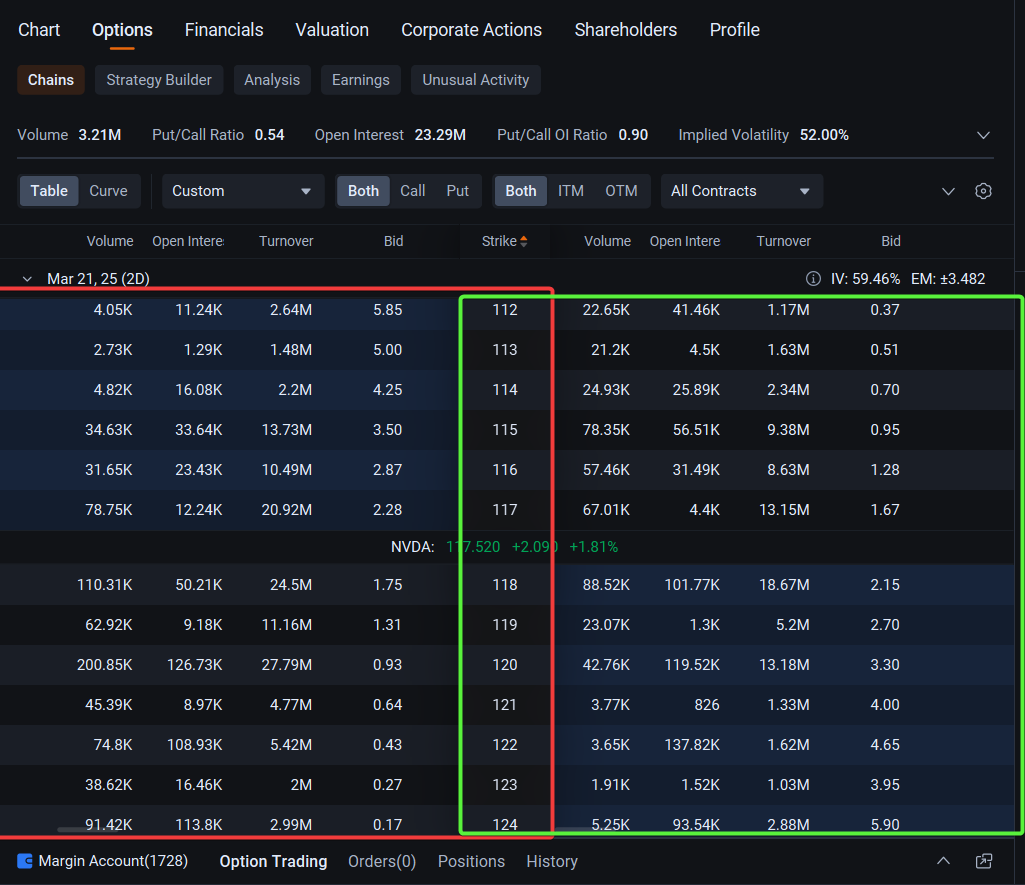
Task: Open the Valuation tab
Action: click(x=332, y=30)
